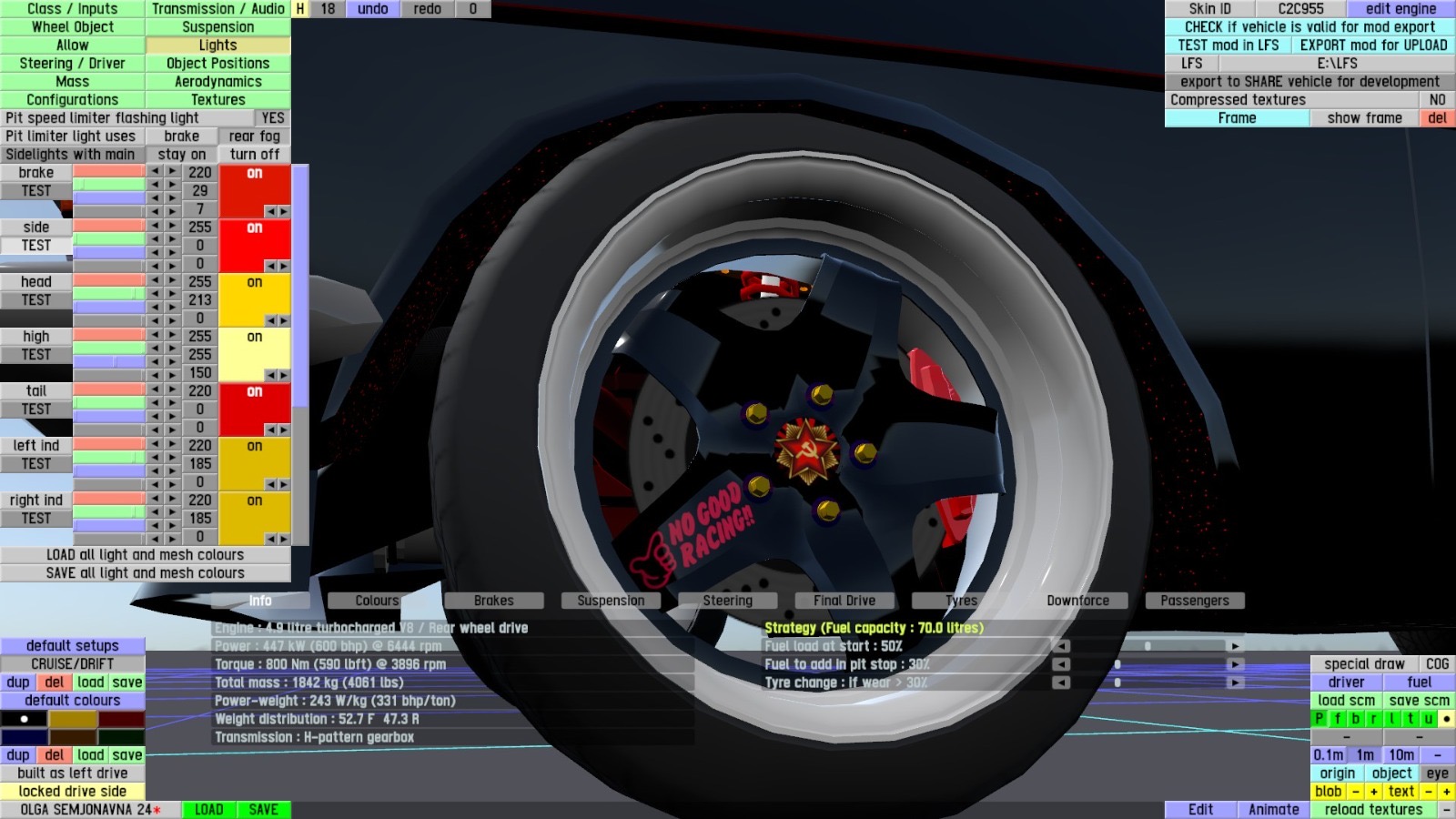Switch to the Aerodynamics tab
1456x819 pixels.
coord(218,82)
